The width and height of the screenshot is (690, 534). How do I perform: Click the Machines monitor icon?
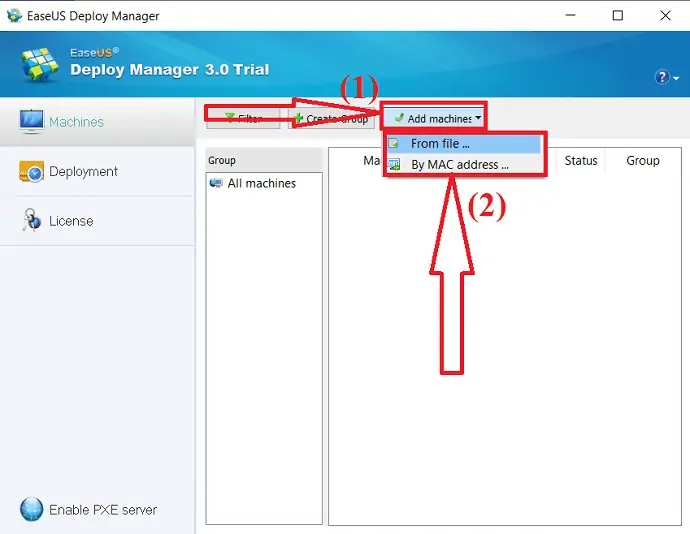click(31, 121)
